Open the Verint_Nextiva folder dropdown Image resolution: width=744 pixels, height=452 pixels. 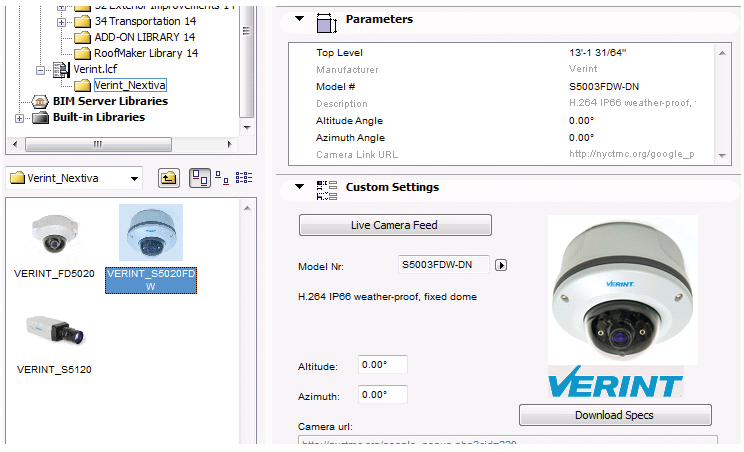point(134,179)
